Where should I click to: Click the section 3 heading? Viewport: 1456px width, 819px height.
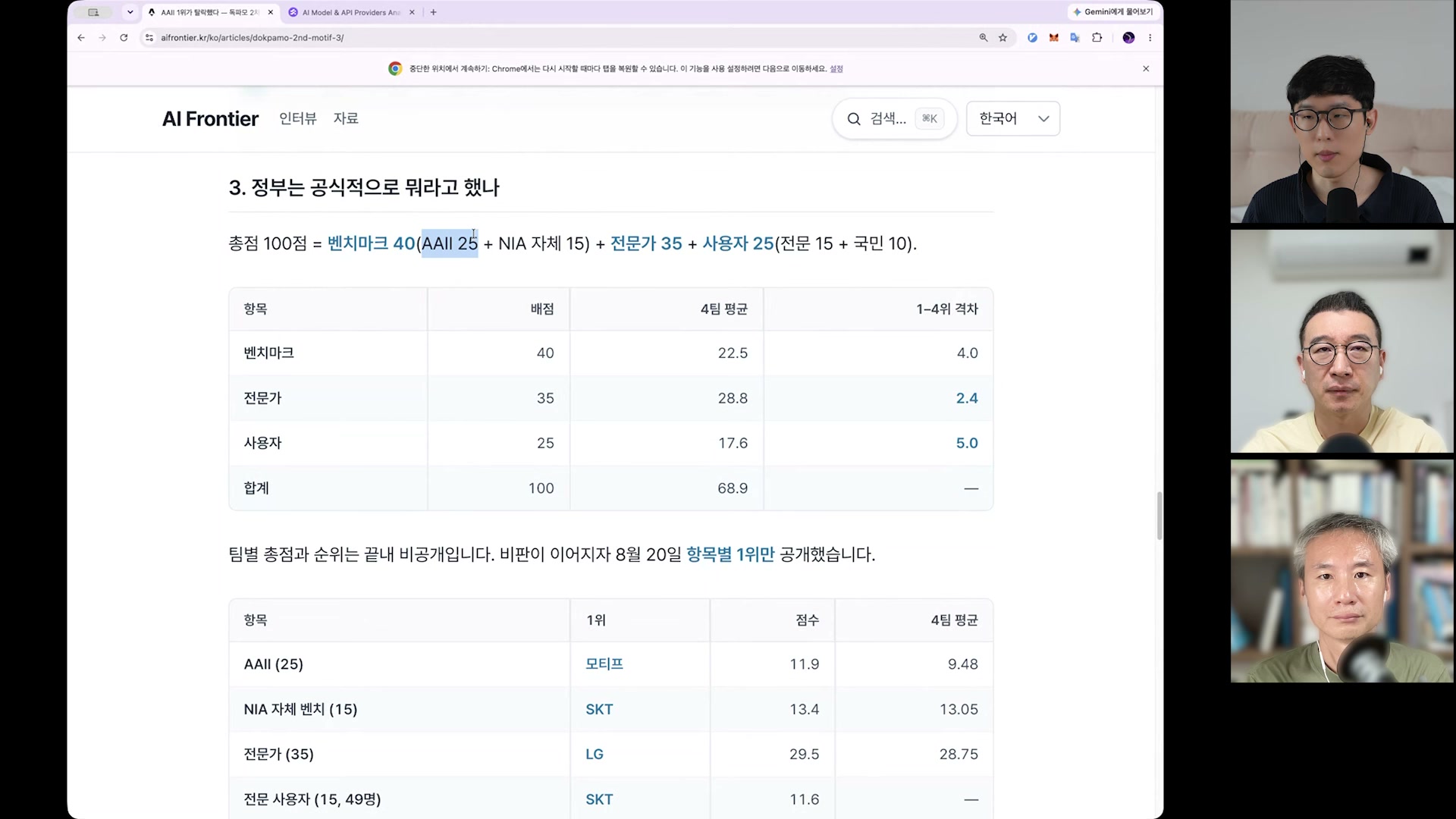[x=364, y=187]
